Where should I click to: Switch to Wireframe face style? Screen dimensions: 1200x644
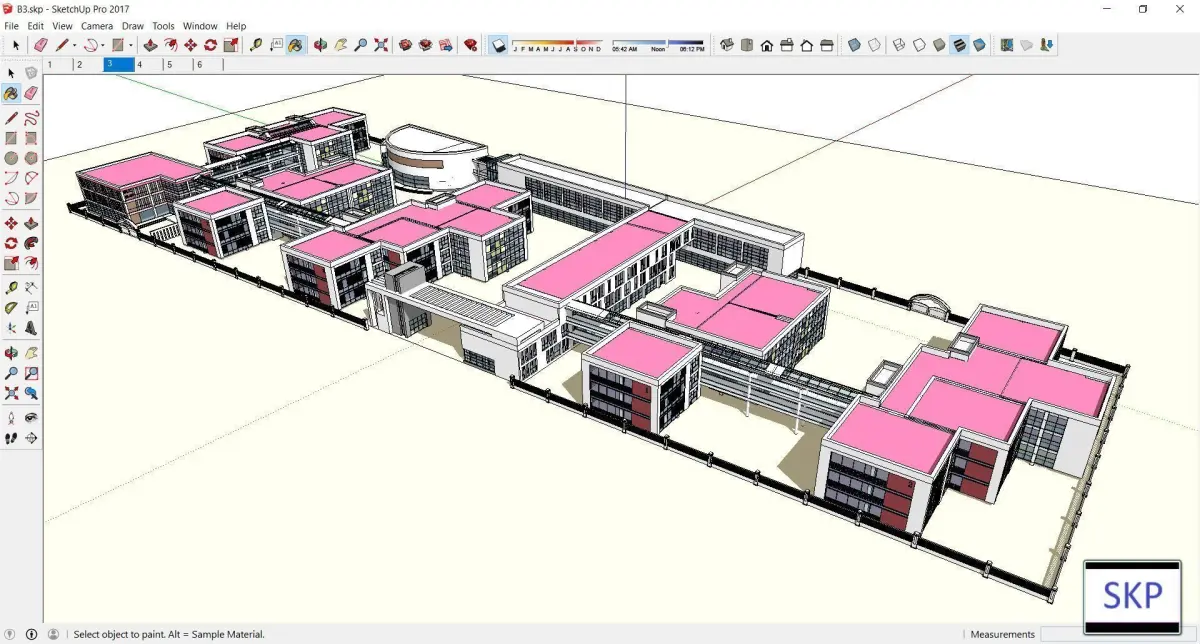click(x=898, y=45)
